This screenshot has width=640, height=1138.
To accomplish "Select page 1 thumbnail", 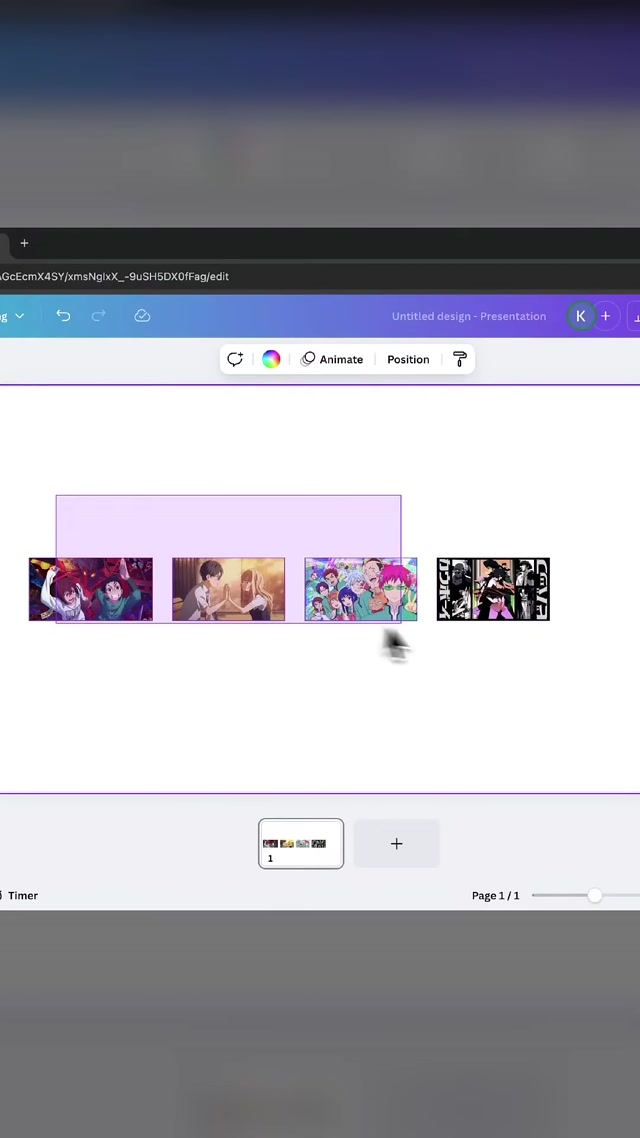I will 301,843.
